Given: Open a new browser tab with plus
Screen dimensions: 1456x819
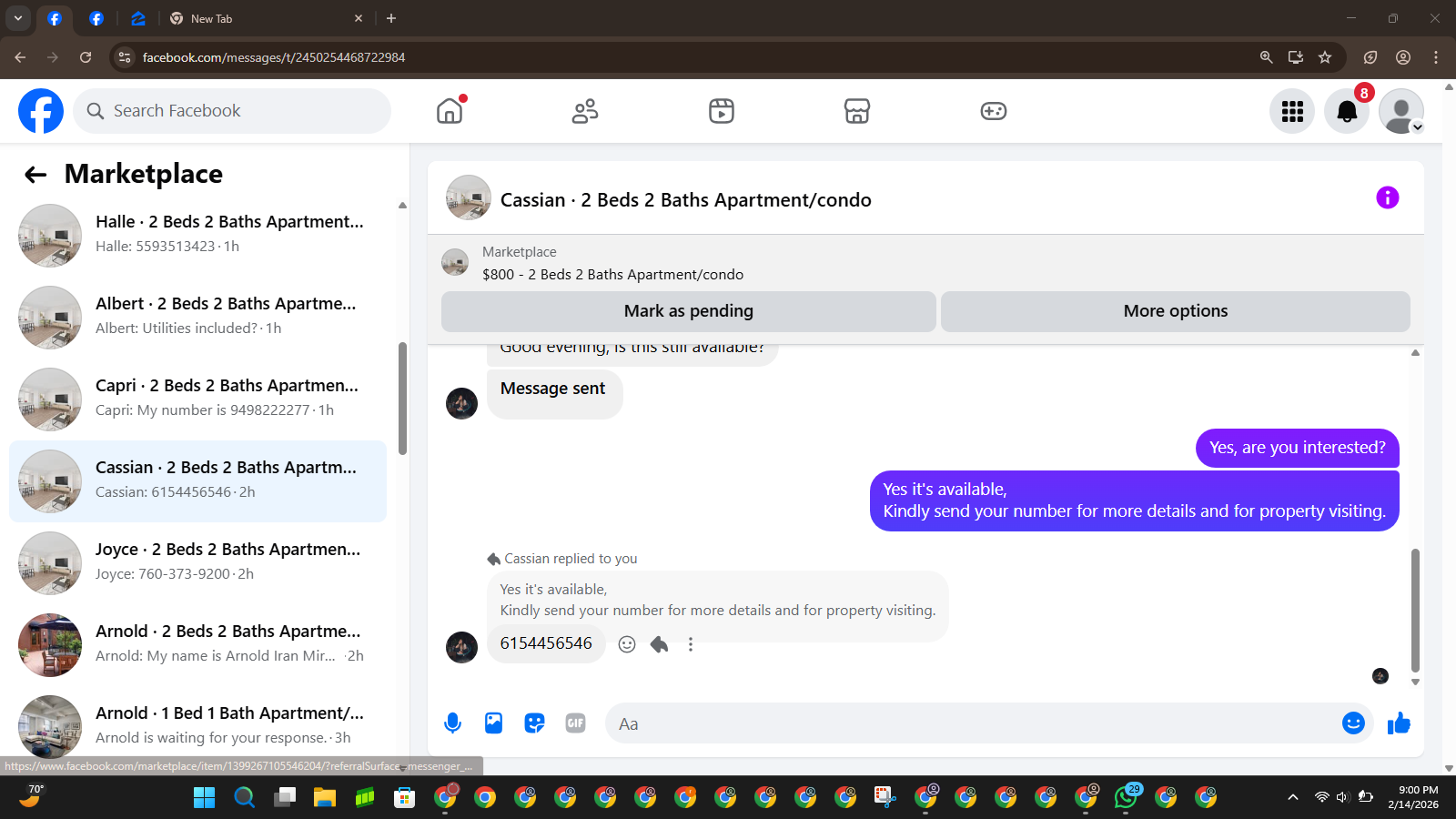Looking at the screenshot, I should pos(391,18).
